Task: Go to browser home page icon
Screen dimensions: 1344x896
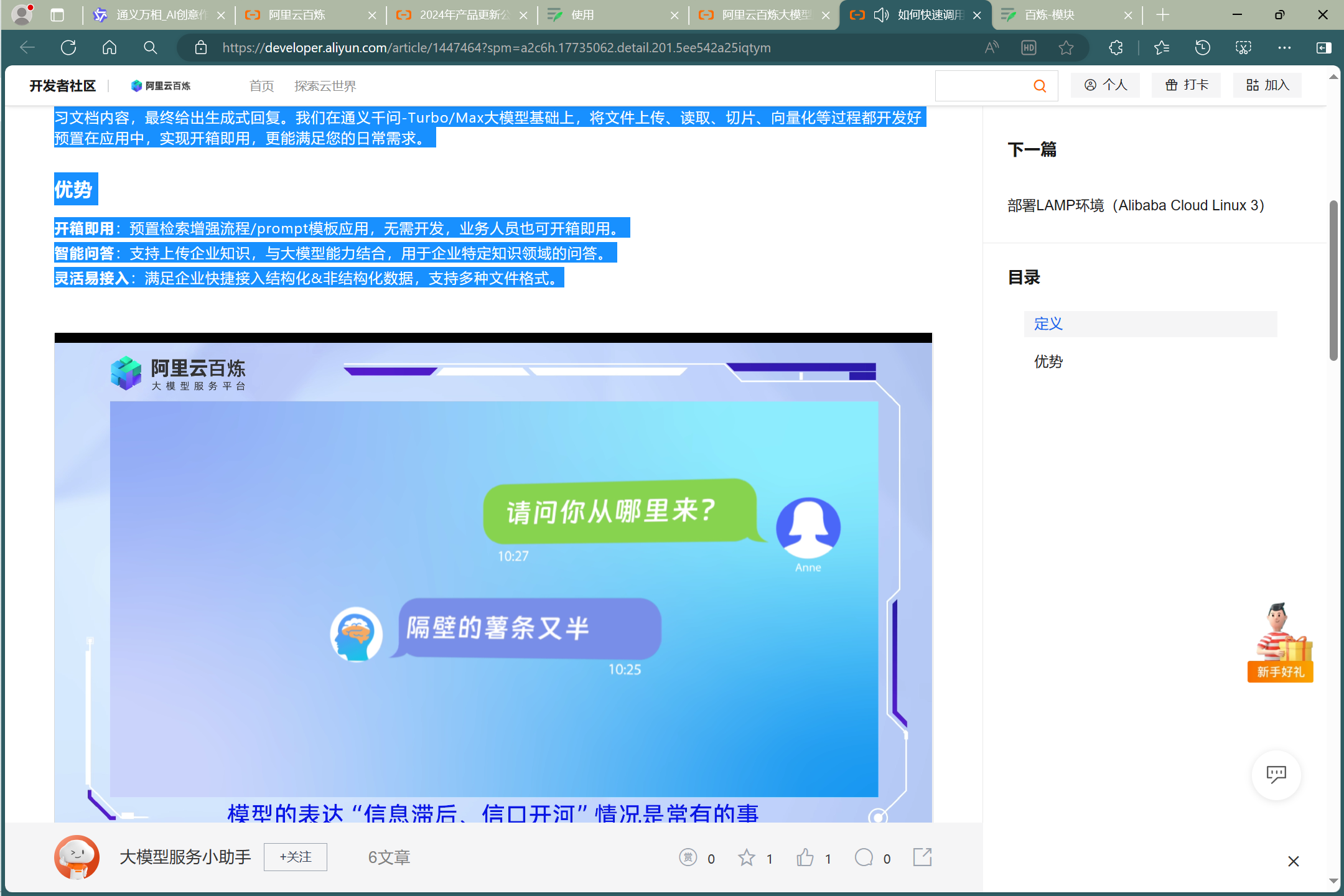Action: pyautogui.click(x=110, y=48)
